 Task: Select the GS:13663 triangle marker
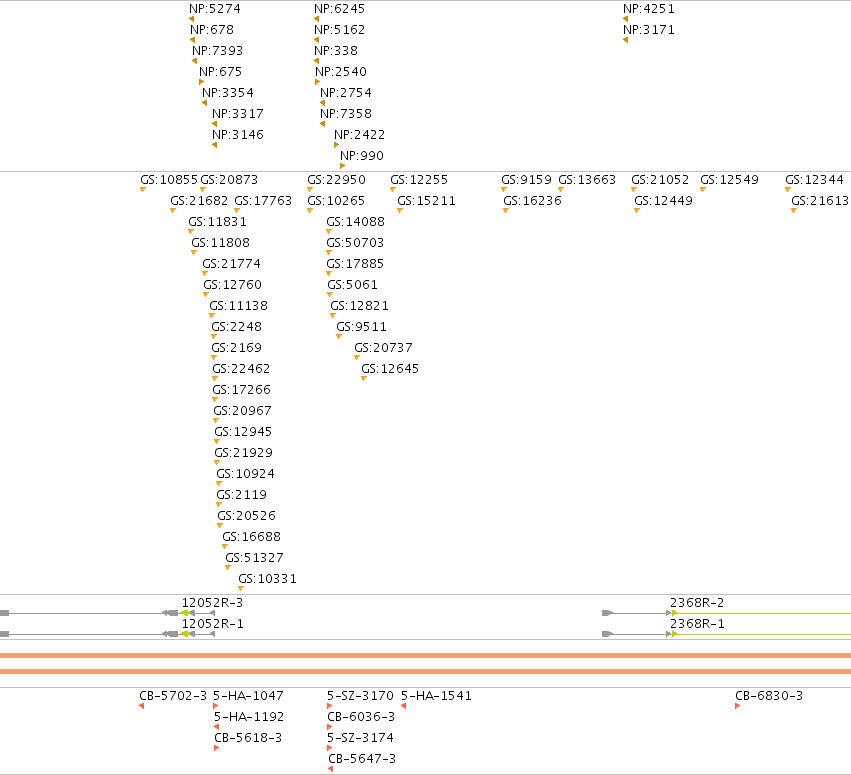[561, 189]
